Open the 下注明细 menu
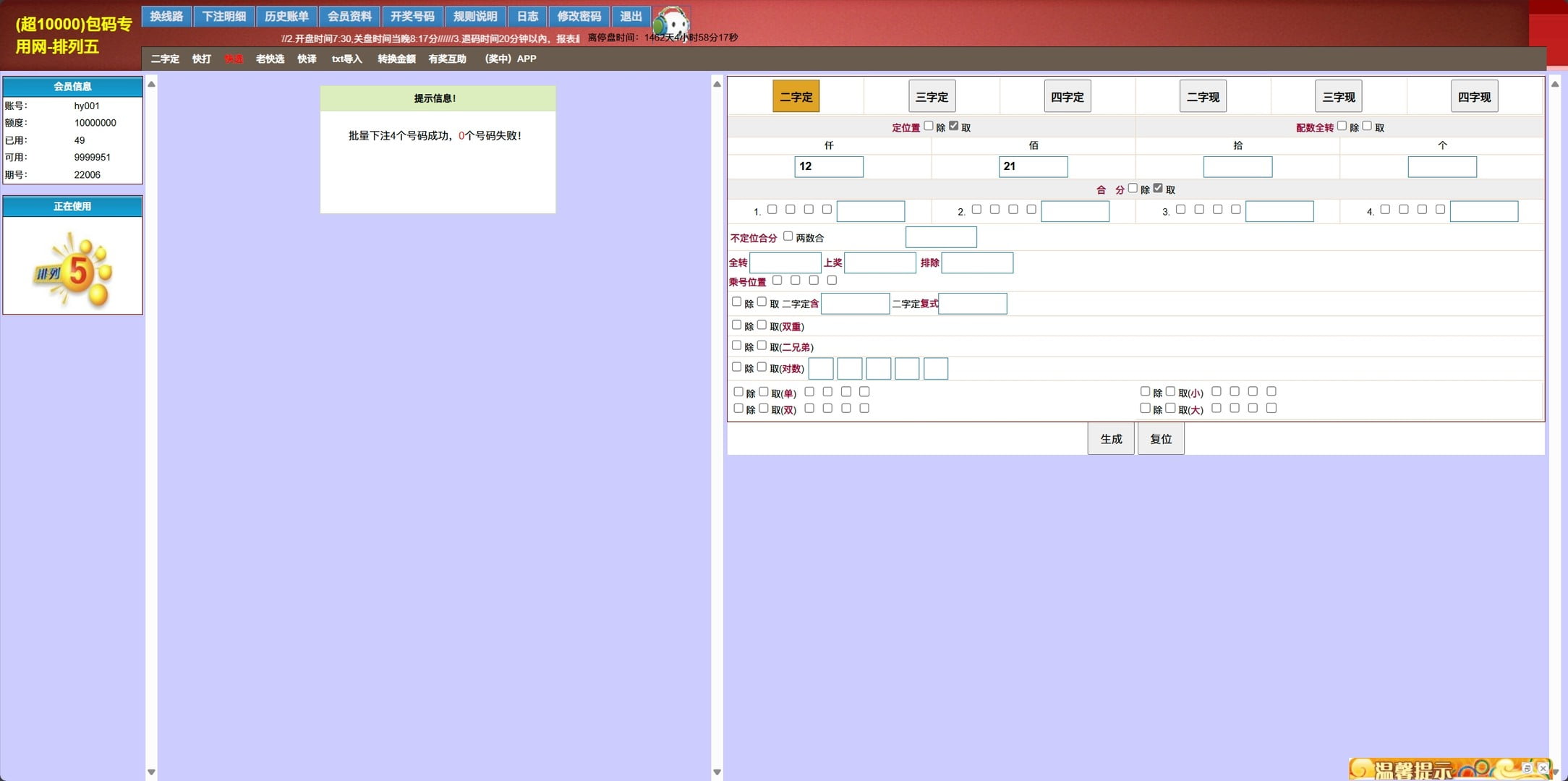This screenshot has height=781, width=1568. 223,16
